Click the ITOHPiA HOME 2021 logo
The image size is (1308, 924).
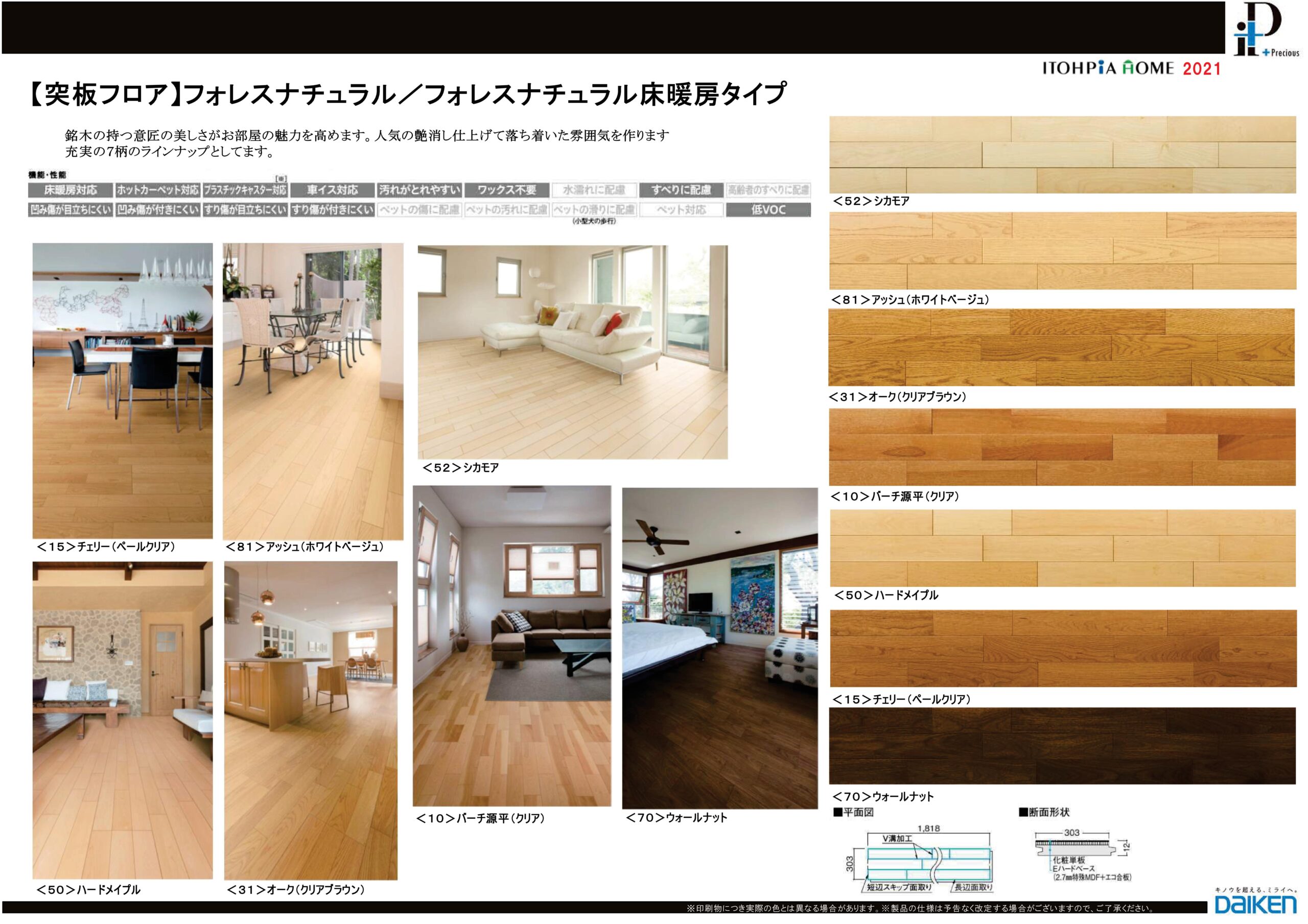[1131, 68]
